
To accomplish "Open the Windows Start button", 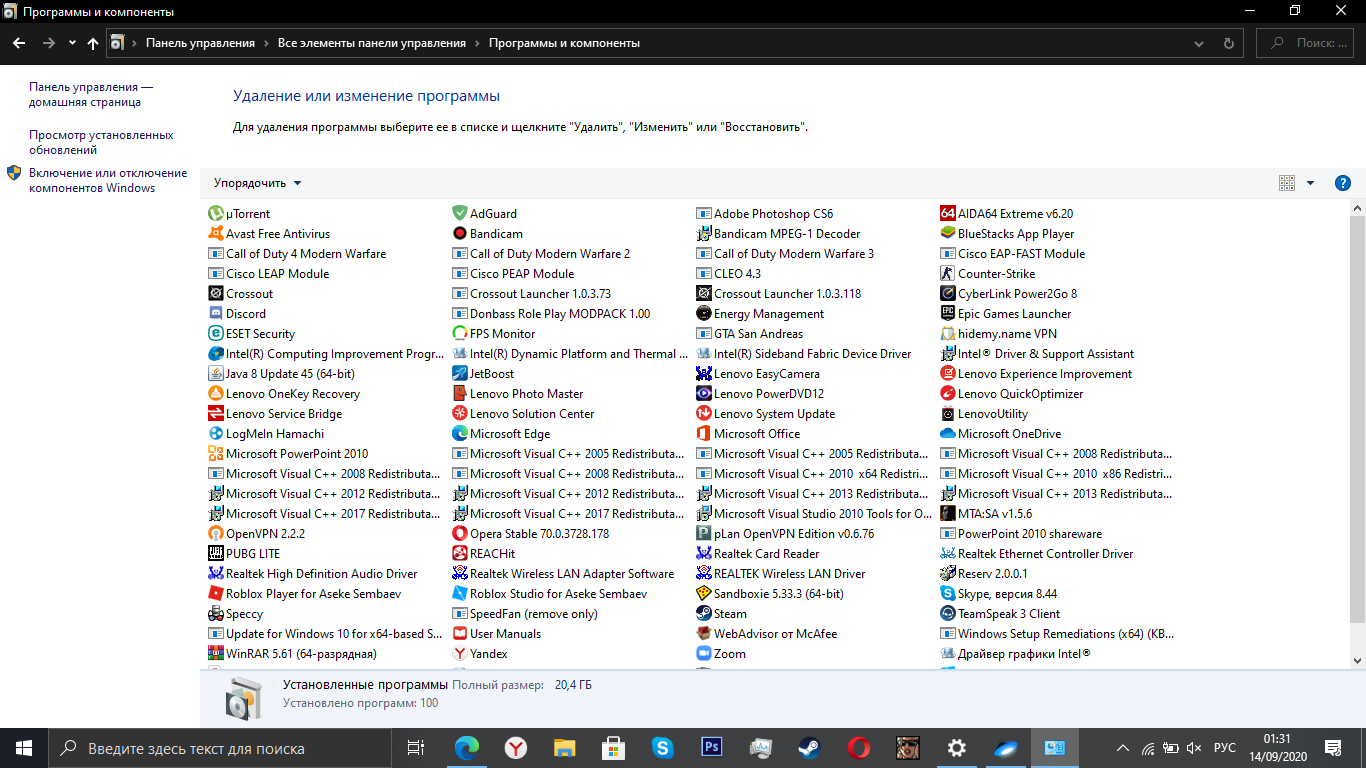I will coord(24,748).
